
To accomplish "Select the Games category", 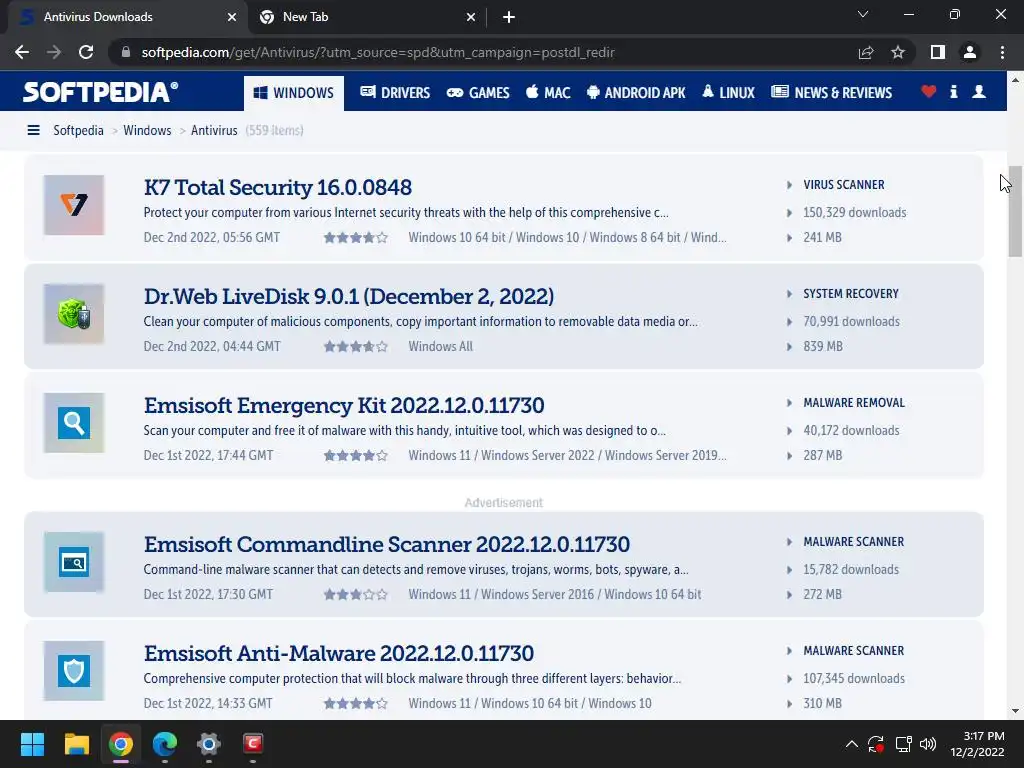I will [478, 93].
